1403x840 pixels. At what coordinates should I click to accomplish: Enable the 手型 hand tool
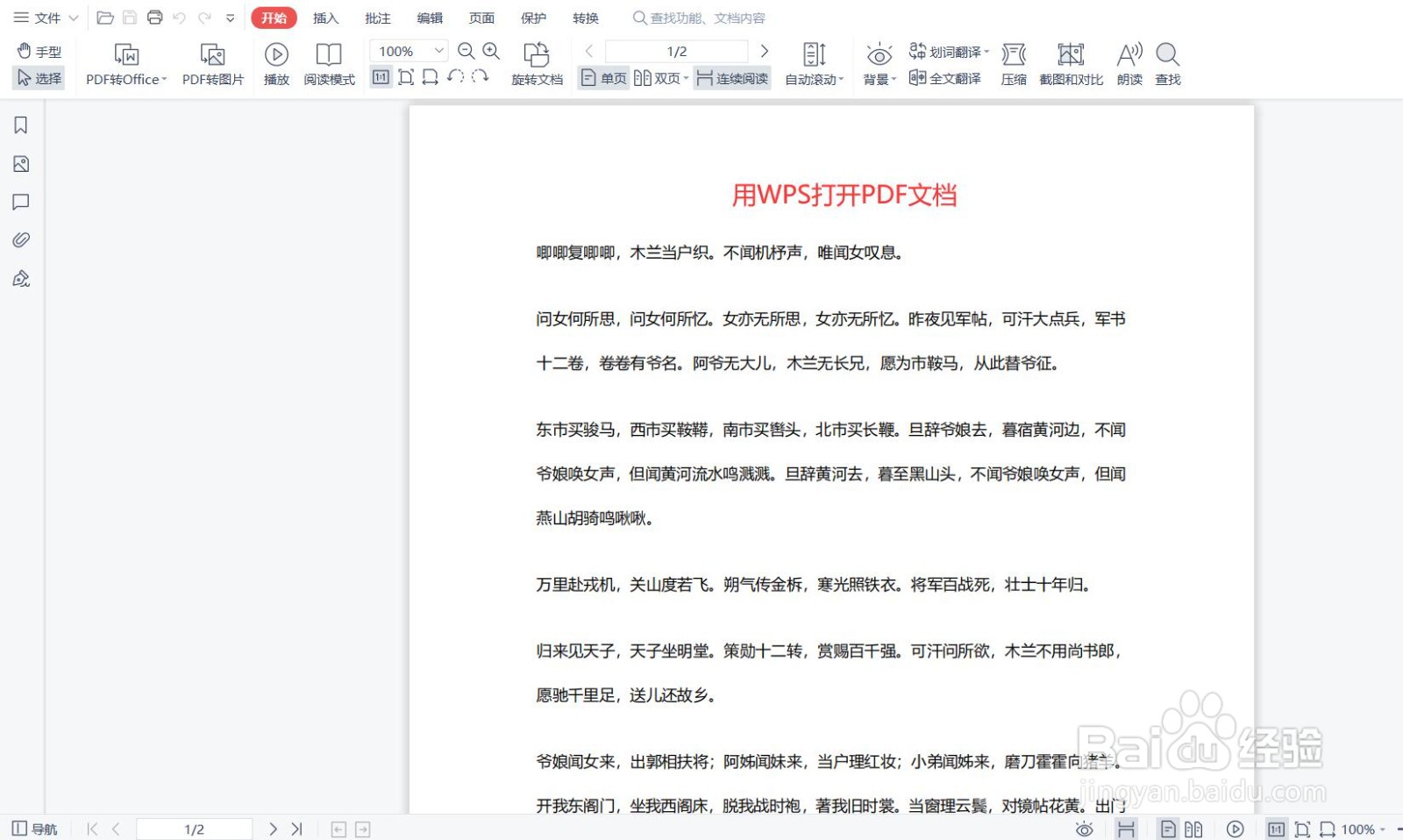point(39,52)
